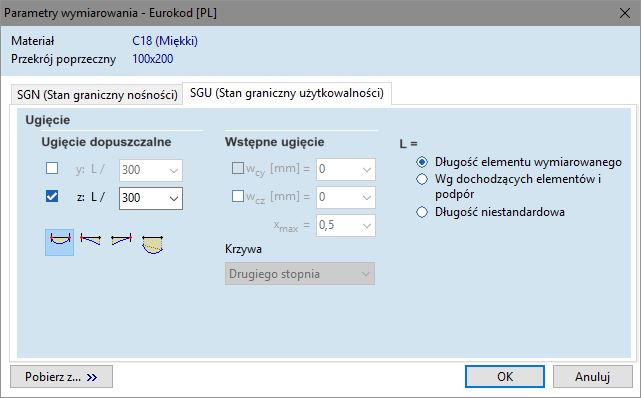Expand the wcz value dropdown
This screenshot has width=641, height=398.
(x=345, y=197)
